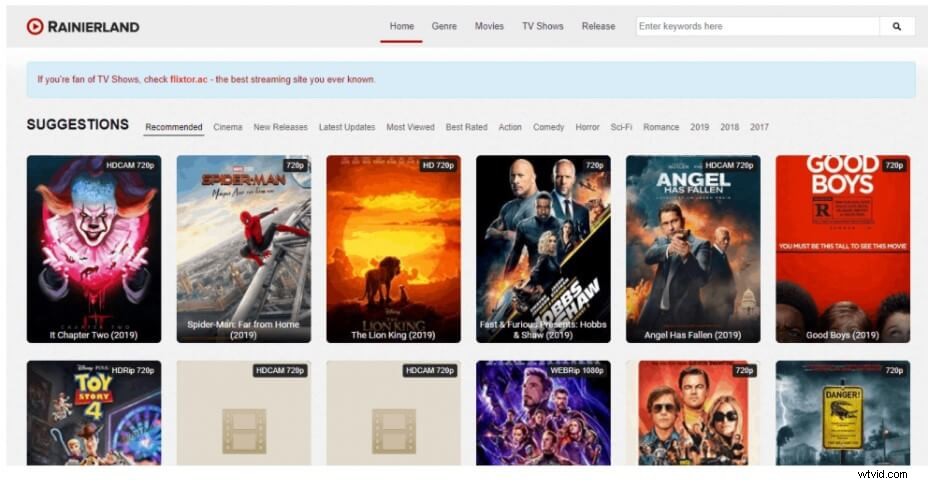Show 2017 suggestions
Viewport: 928px width, 484px height.
[x=759, y=127]
